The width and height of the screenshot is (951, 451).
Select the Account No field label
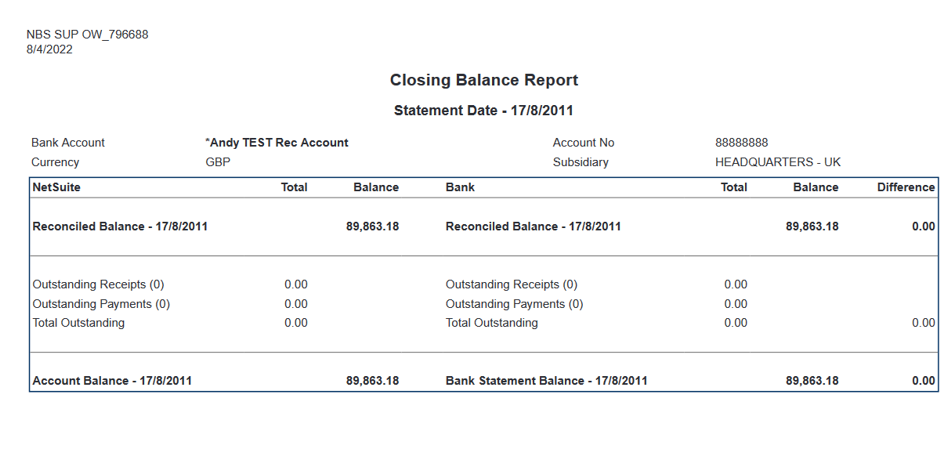(x=583, y=143)
